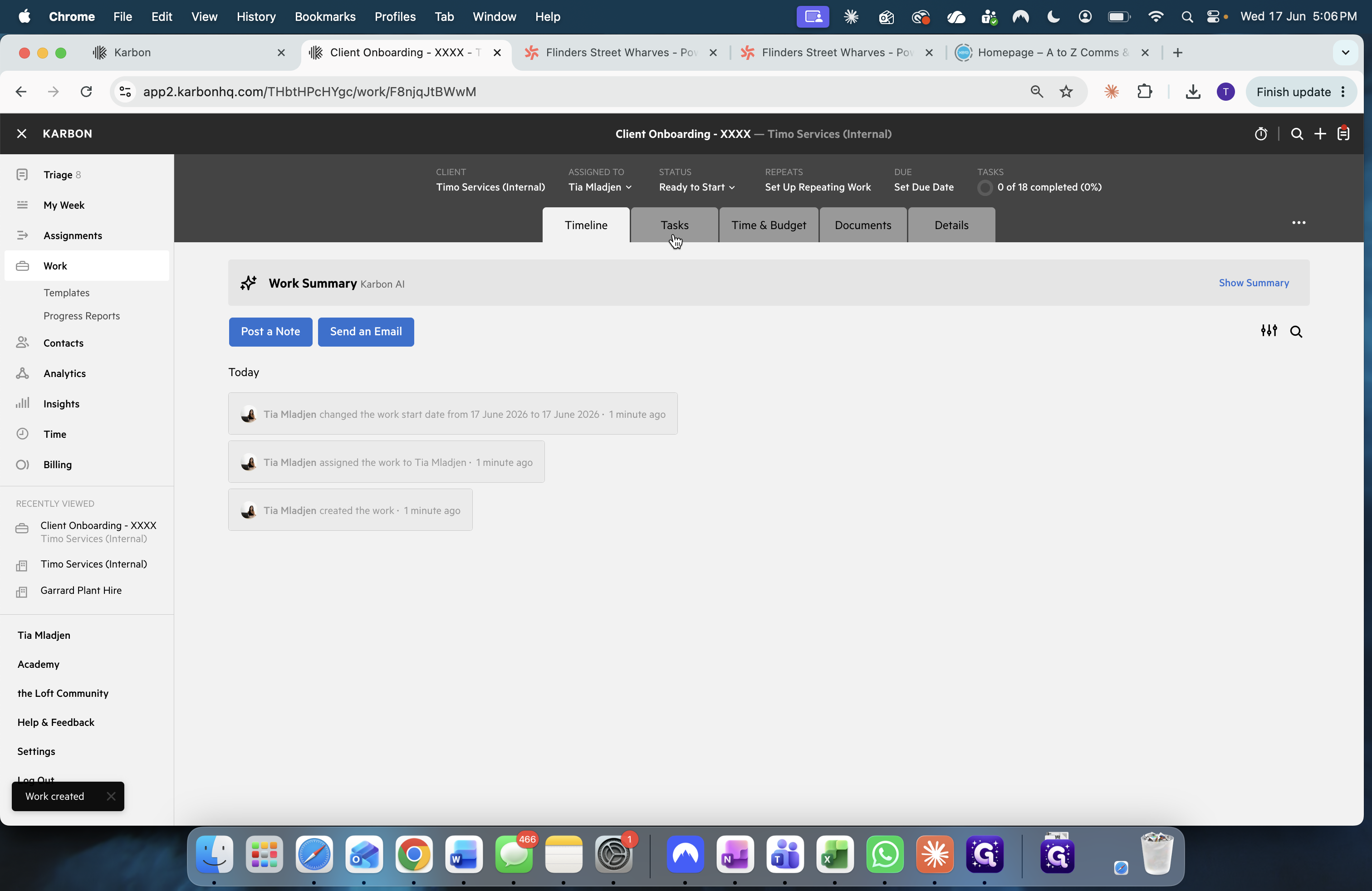1372x891 pixels.
Task: Click Set Due Date
Action: point(923,187)
